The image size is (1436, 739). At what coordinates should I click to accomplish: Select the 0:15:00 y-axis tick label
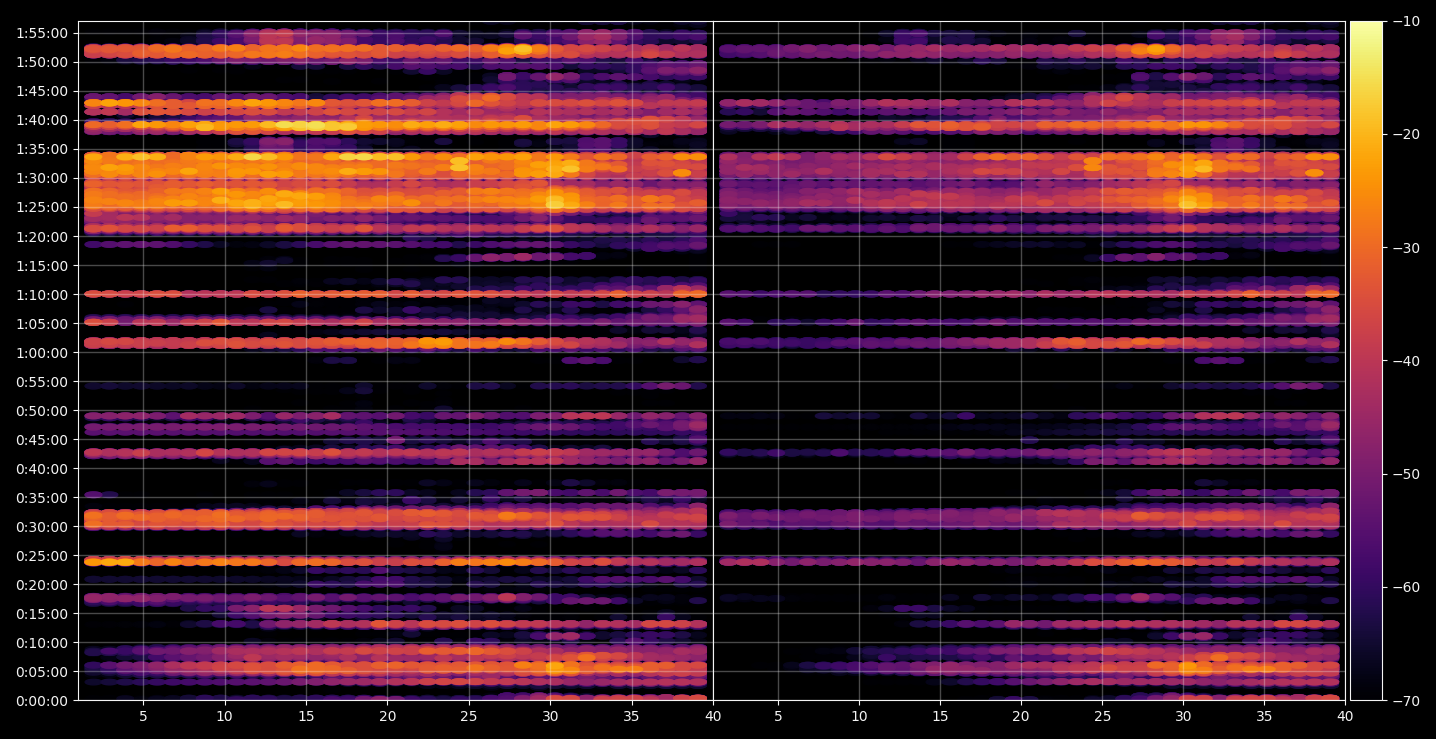[x=42, y=614]
